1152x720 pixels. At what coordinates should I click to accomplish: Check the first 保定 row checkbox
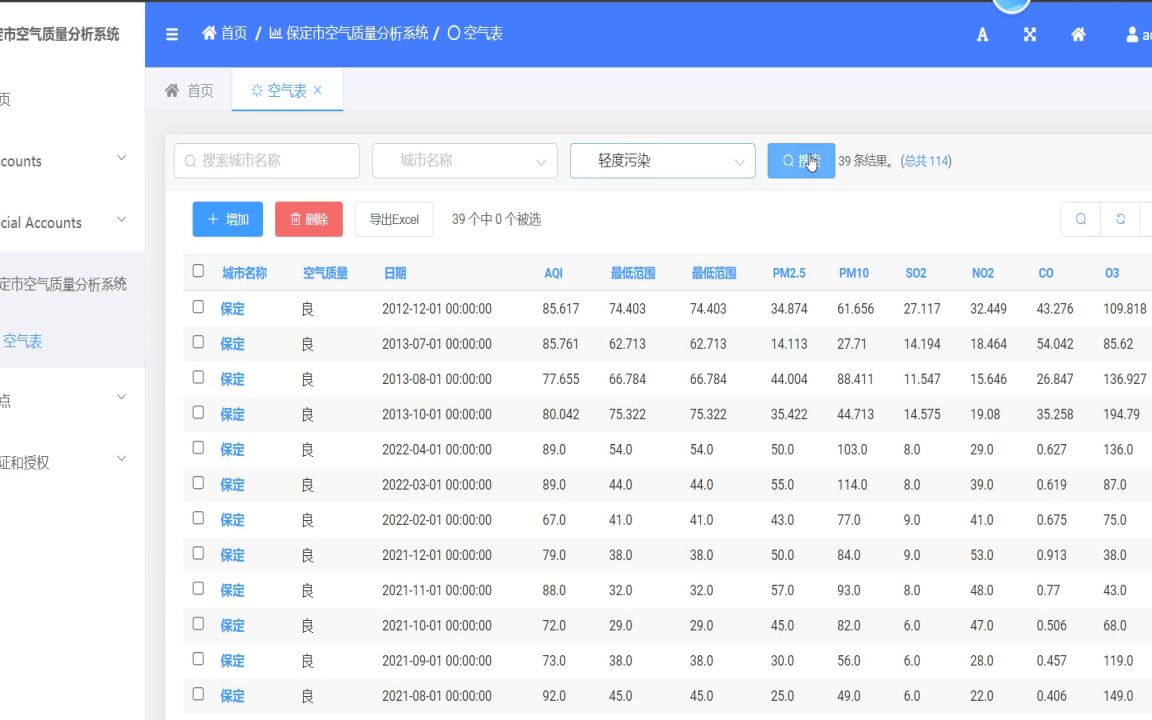point(197,308)
